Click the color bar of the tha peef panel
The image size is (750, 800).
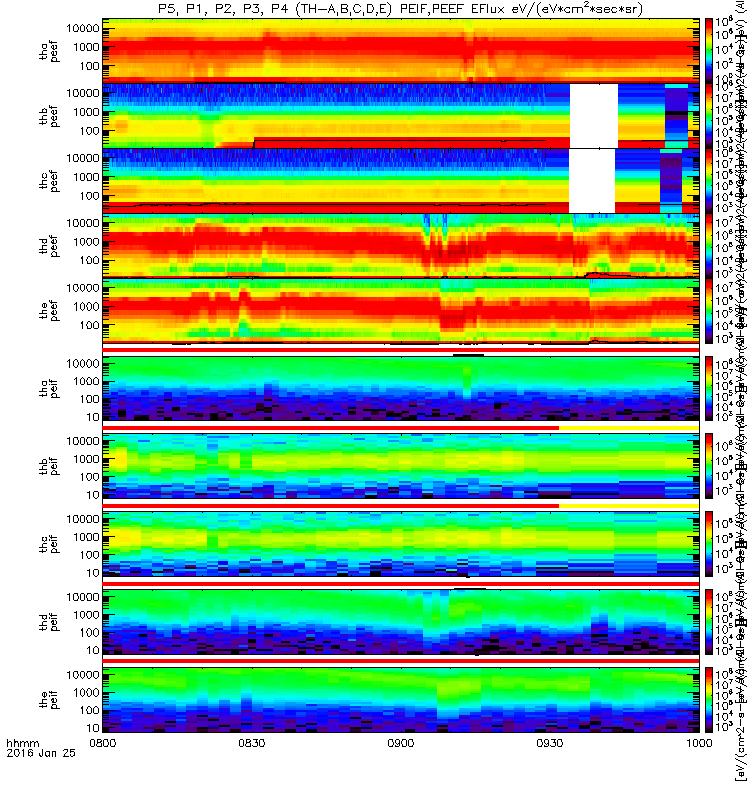pyautogui.click(x=709, y=51)
